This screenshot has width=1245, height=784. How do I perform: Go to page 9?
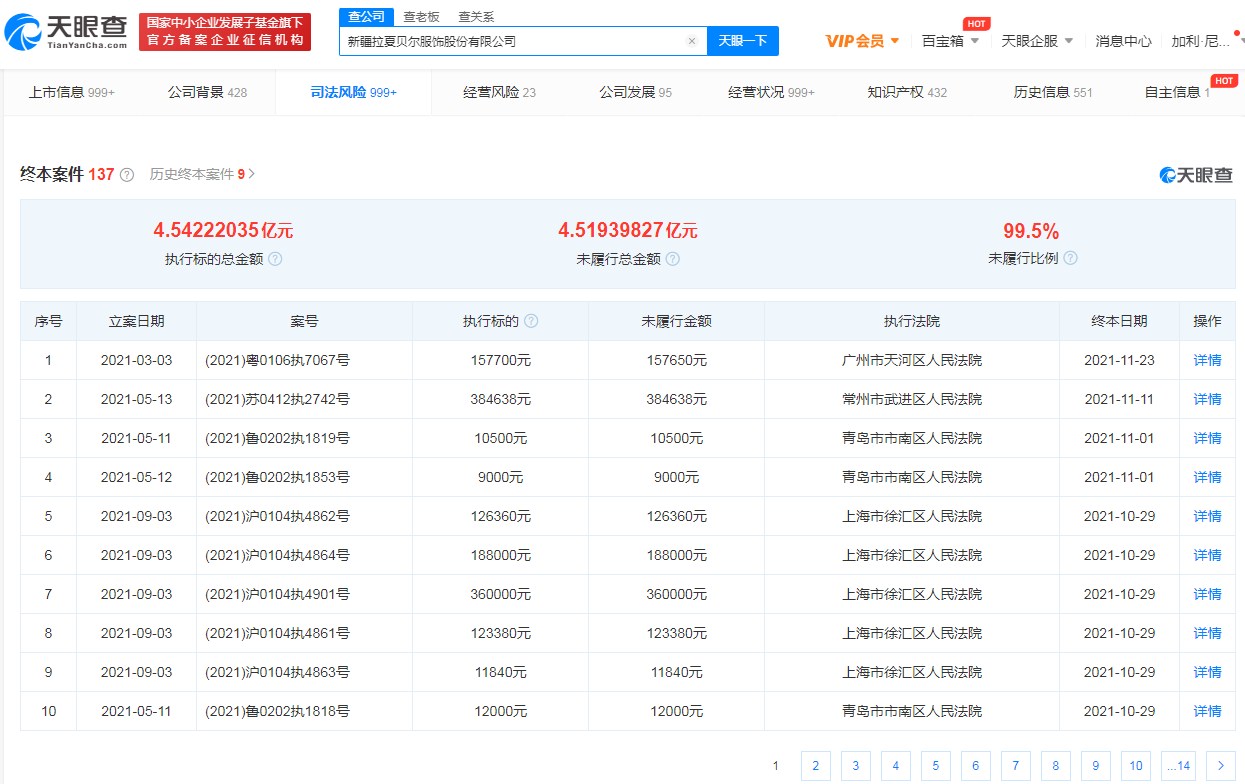click(x=1095, y=766)
